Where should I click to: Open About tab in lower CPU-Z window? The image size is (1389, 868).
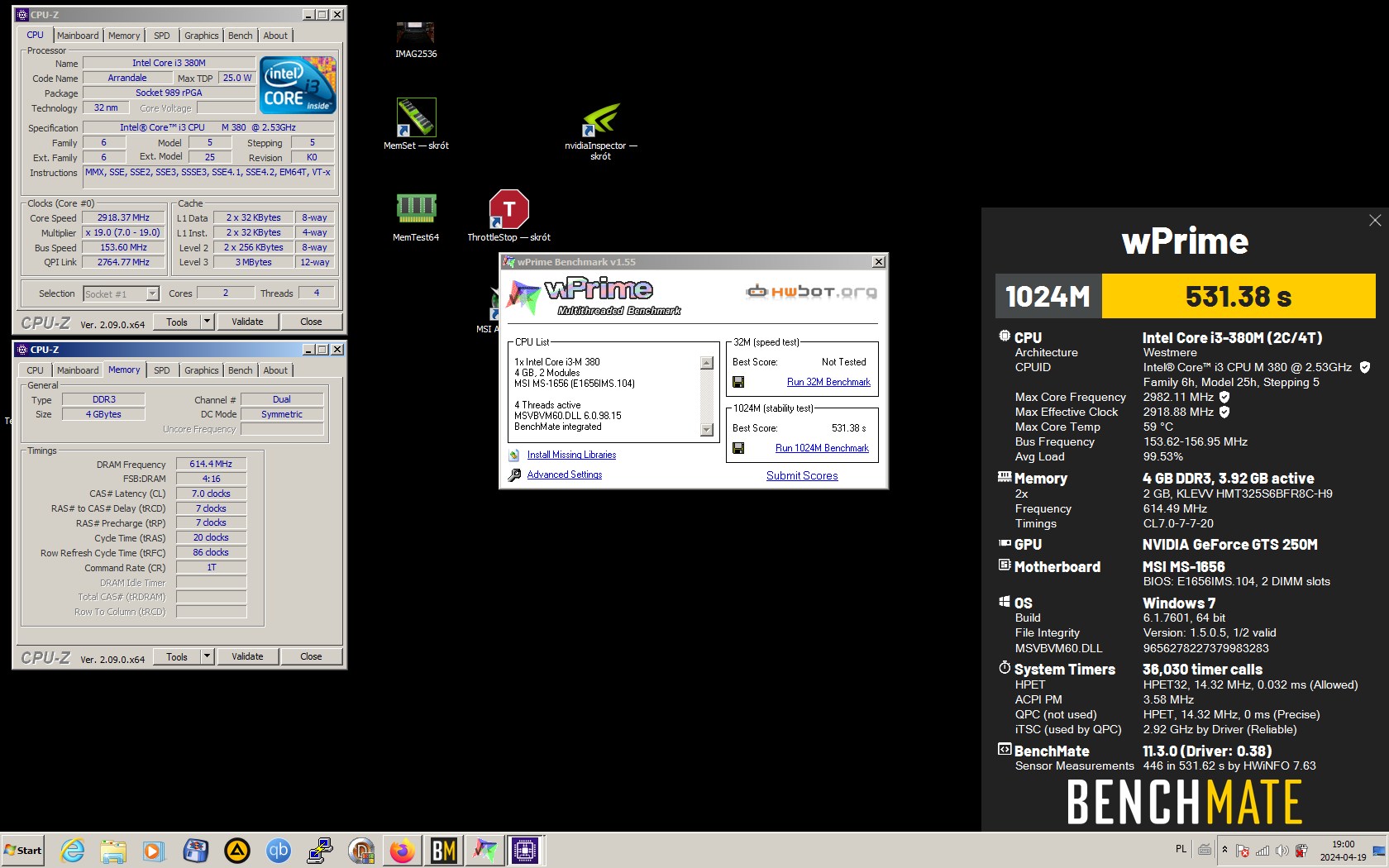pyautogui.click(x=275, y=370)
